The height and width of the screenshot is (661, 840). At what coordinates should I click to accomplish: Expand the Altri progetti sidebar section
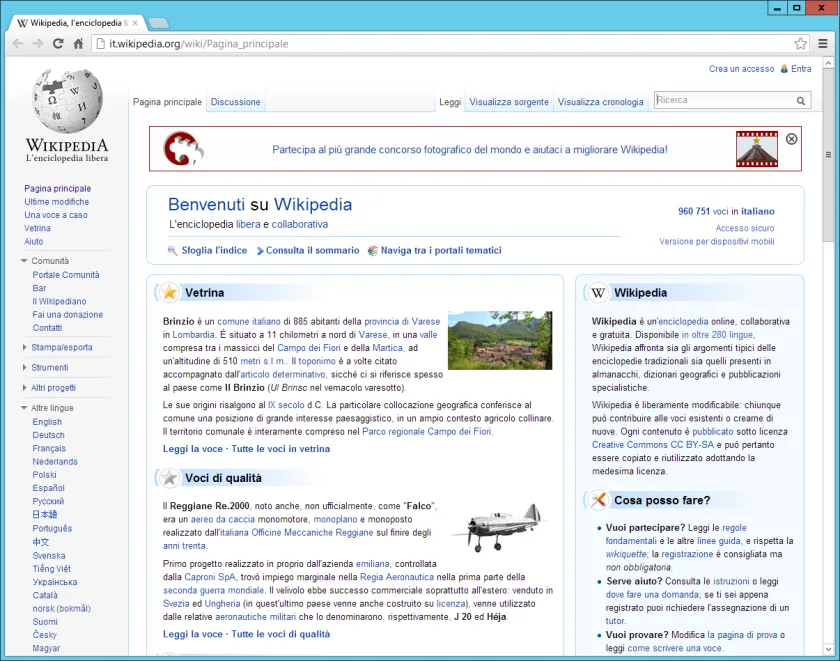24,387
